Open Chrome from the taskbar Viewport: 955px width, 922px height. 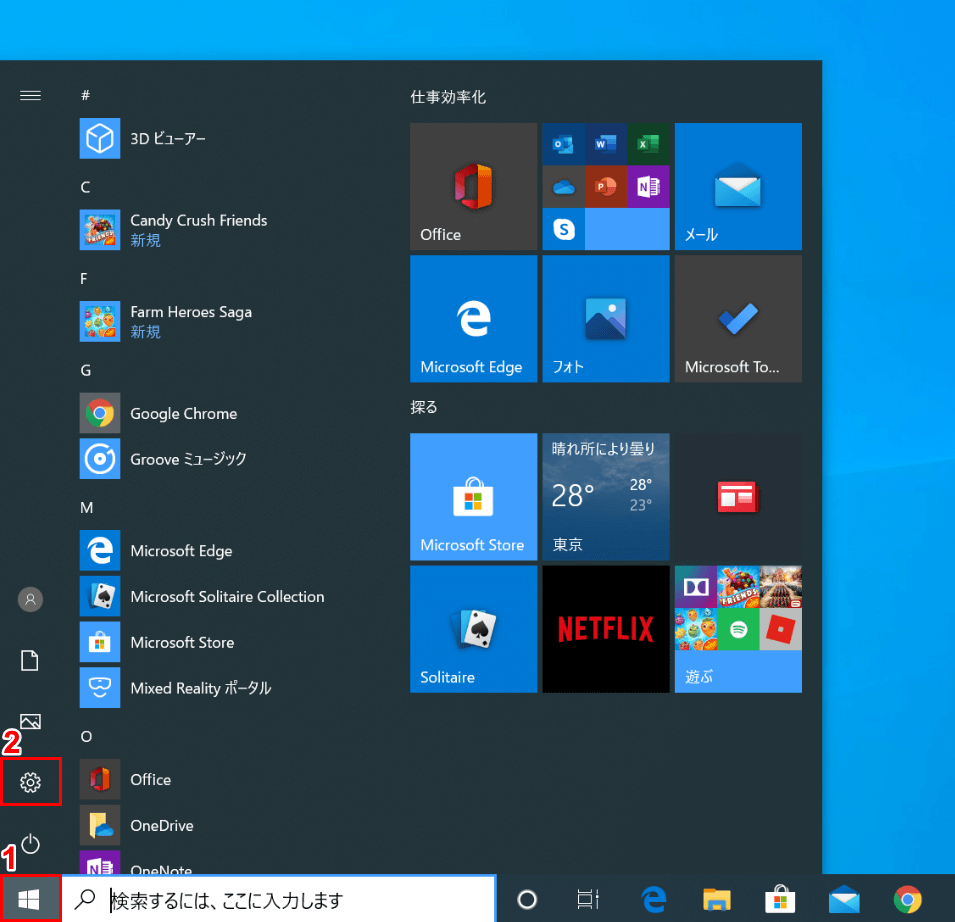point(907,899)
